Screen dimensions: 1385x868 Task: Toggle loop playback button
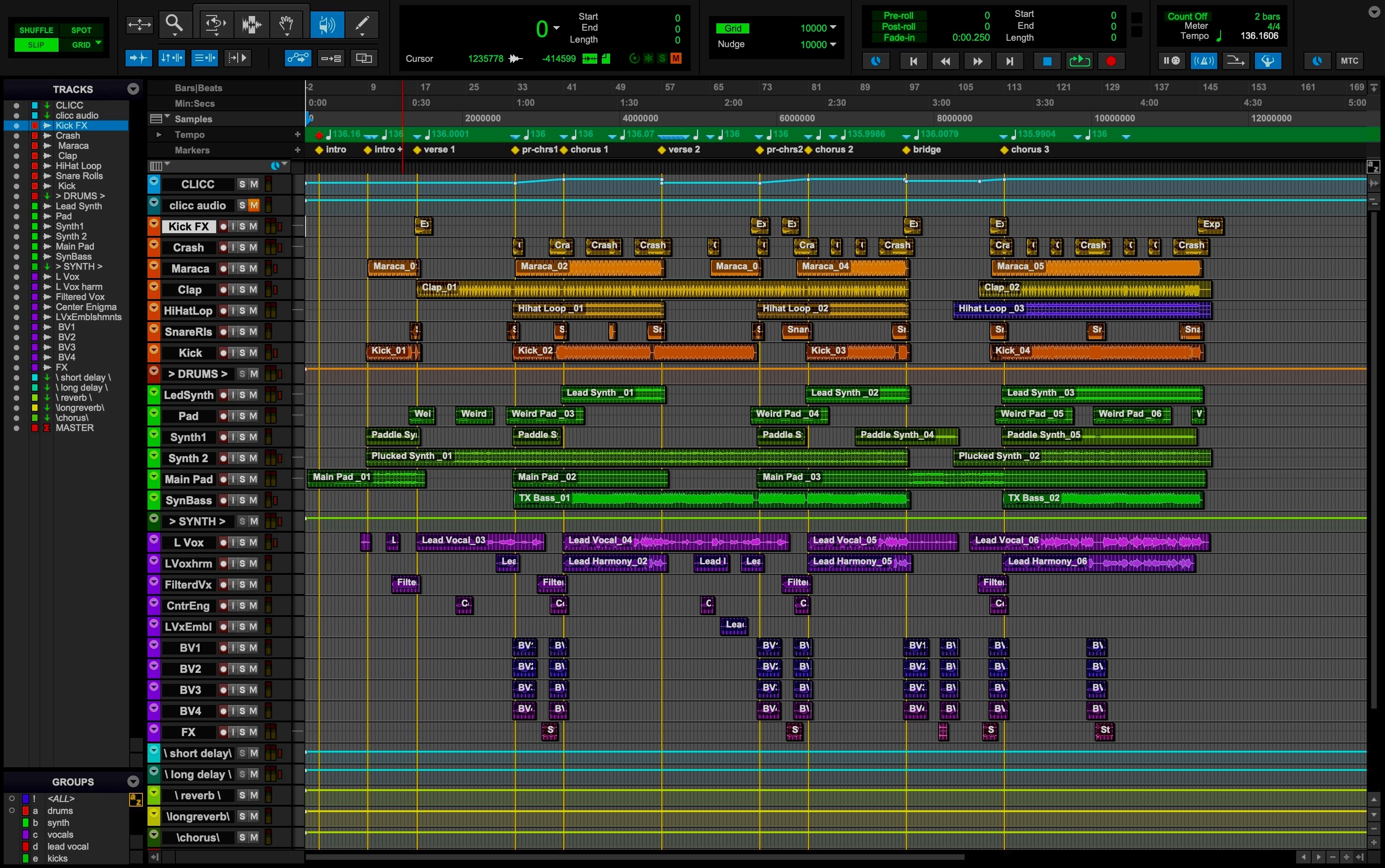coord(1079,61)
